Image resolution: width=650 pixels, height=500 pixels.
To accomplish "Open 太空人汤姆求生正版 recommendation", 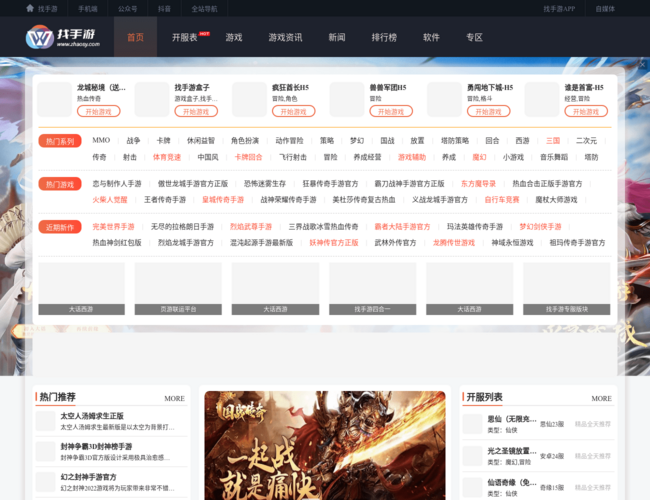I will 92,416.
